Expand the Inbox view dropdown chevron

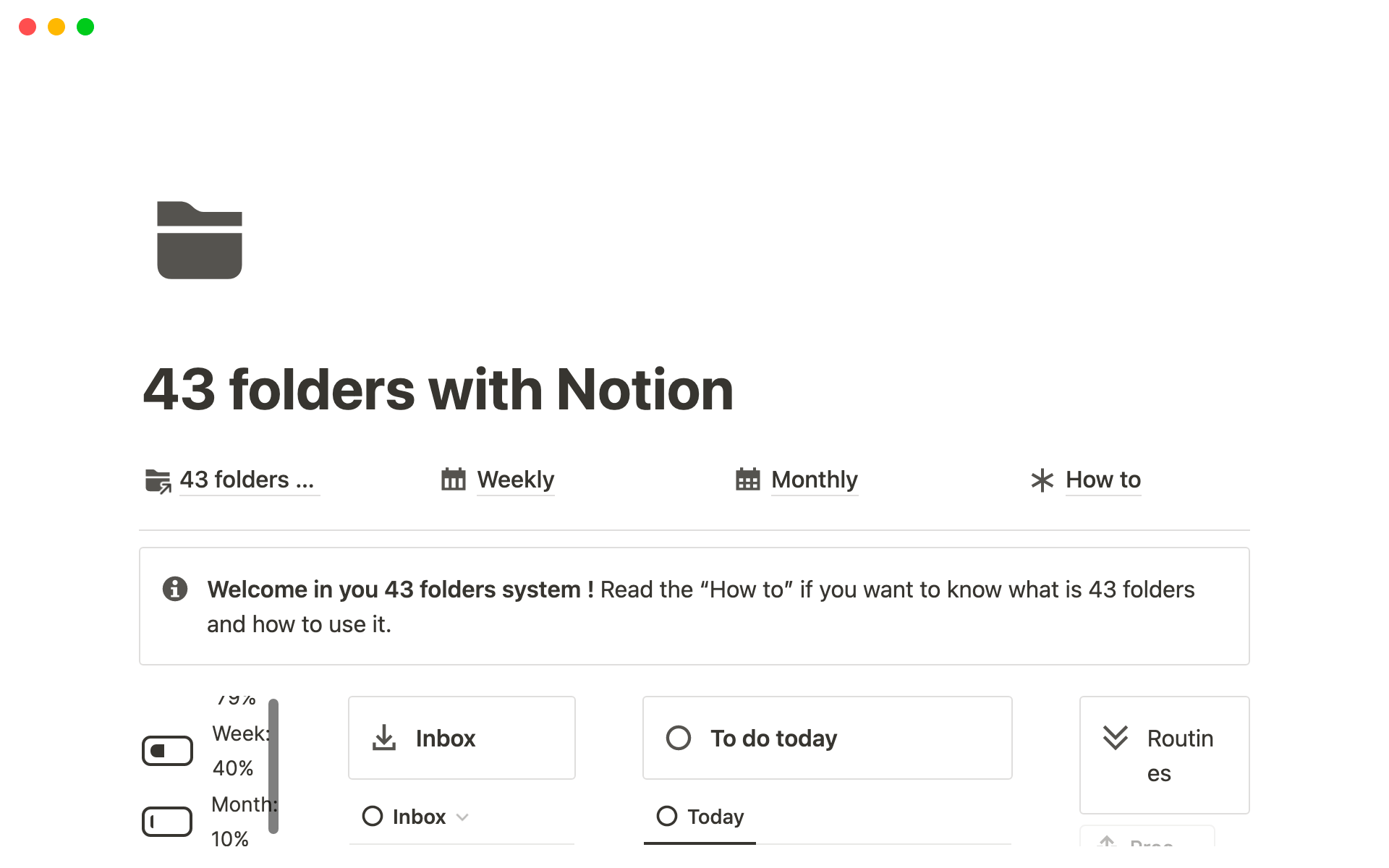pos(463,817)
